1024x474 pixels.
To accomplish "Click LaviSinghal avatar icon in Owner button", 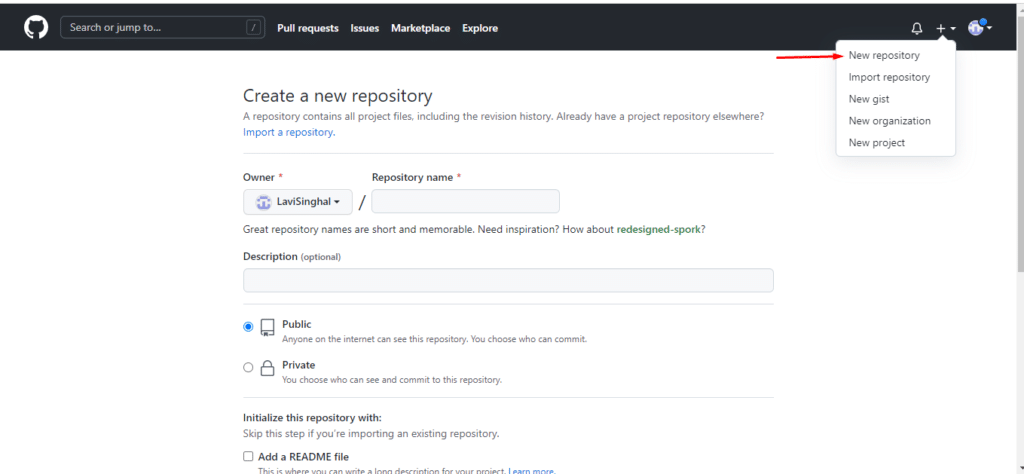I will [x=263, y=202].
